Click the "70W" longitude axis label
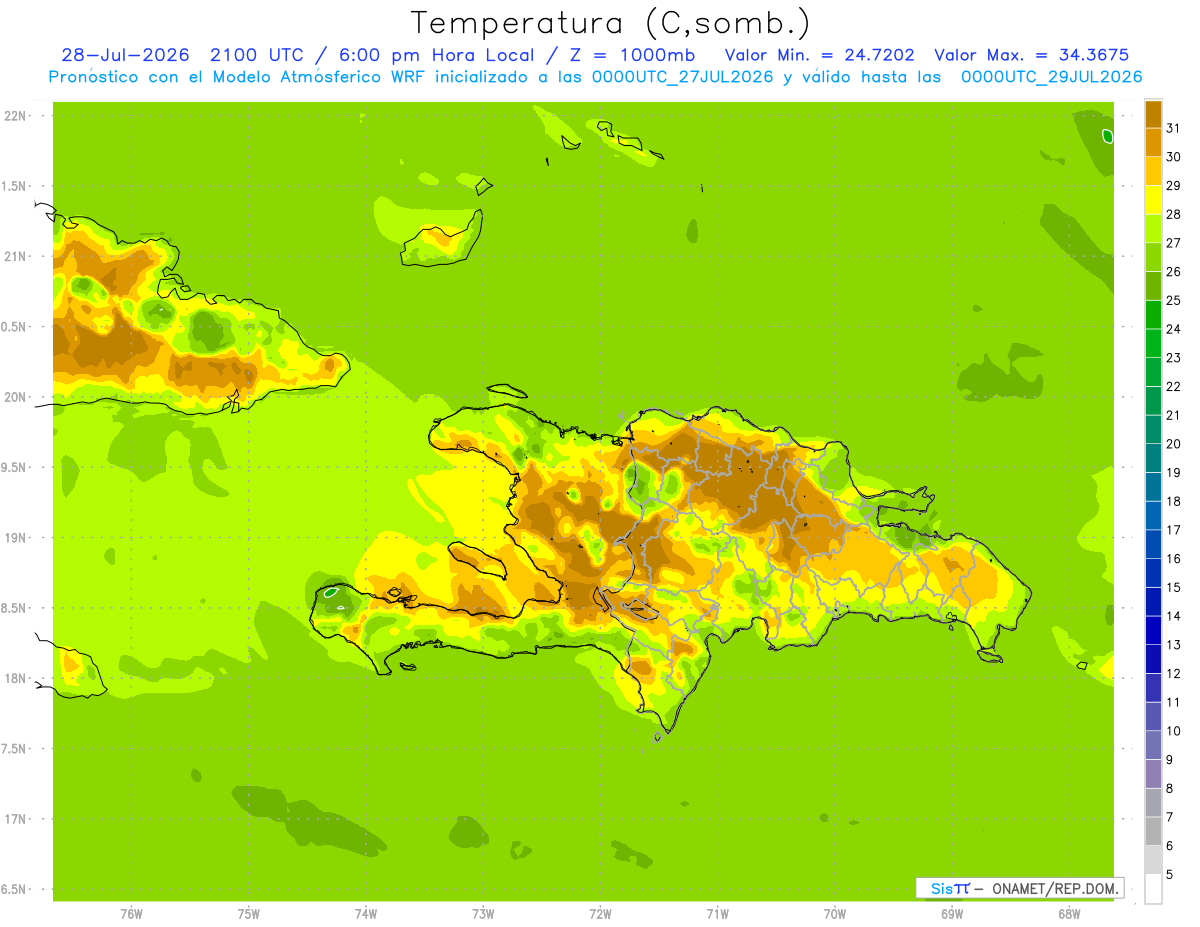The image size is (1200, 927). pyautogui.click(x=835, y=914)
